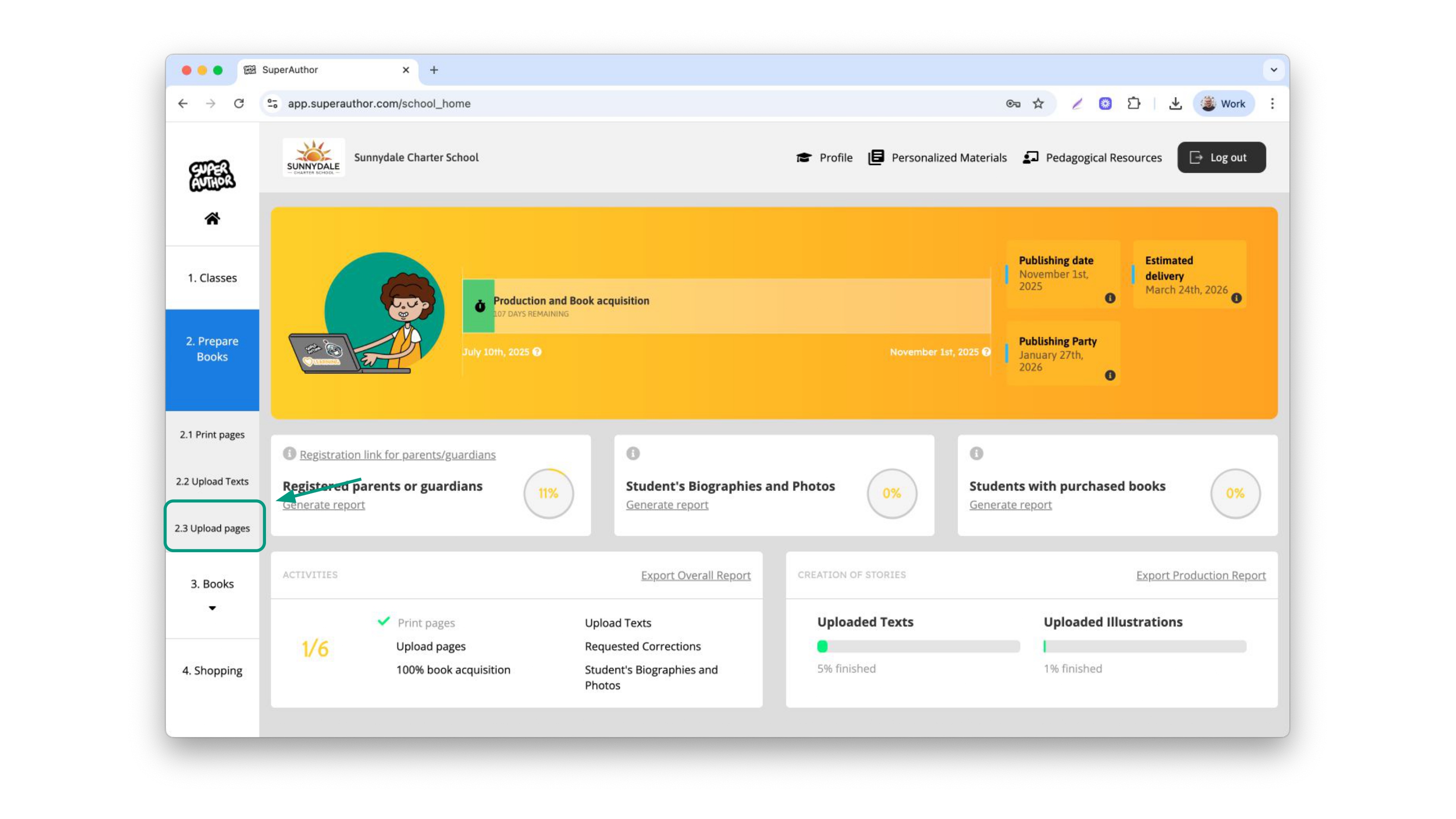Click the Publishing date info icon
Screen dimensions: 1456x819
click(x=1110, y=298)
